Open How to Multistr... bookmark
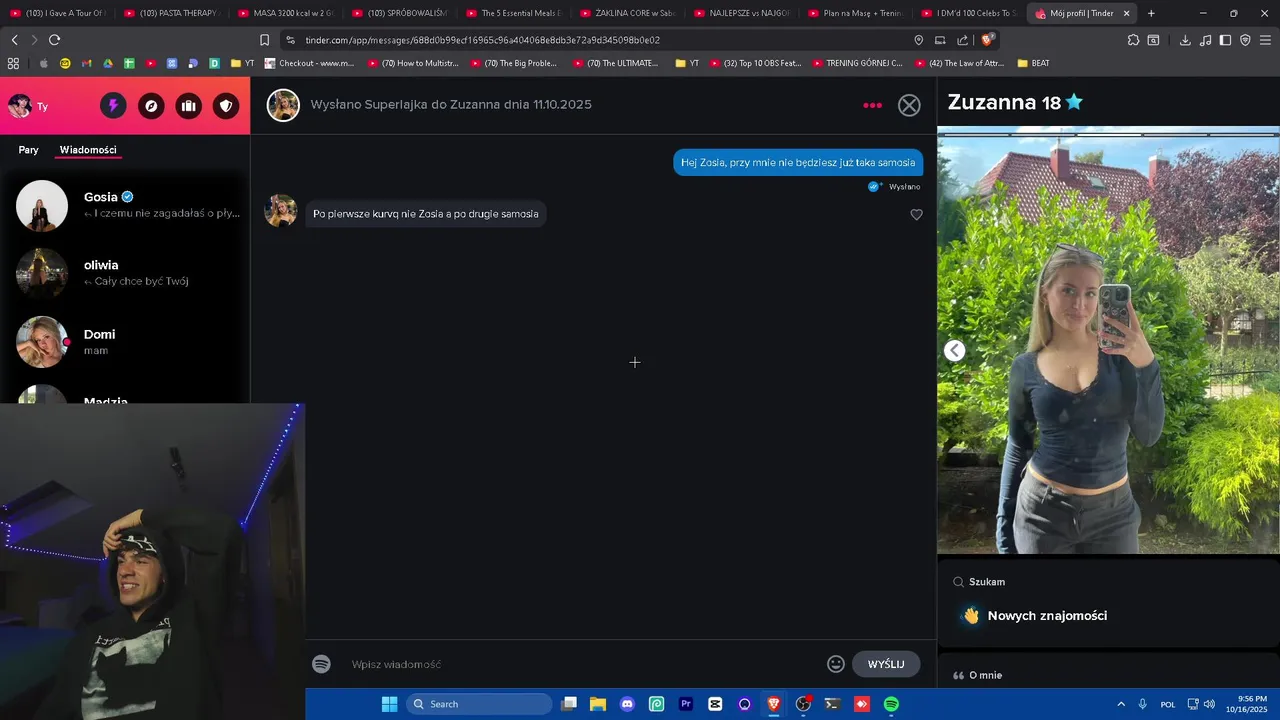 (413, 63)
